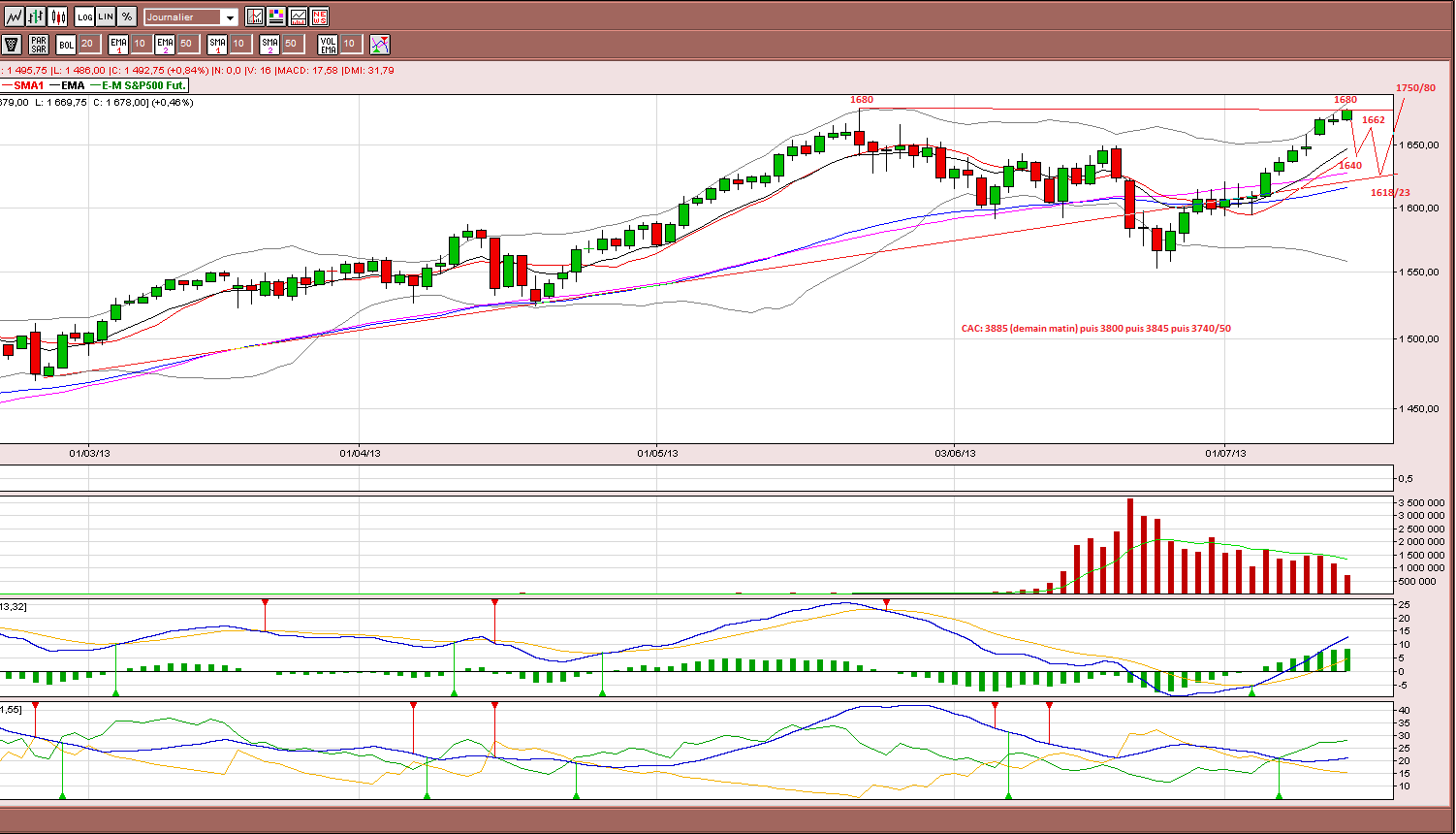Switch to candlestick chart display
The height and width of the screenshot is (834, 1456).
(x=58, y=16)
